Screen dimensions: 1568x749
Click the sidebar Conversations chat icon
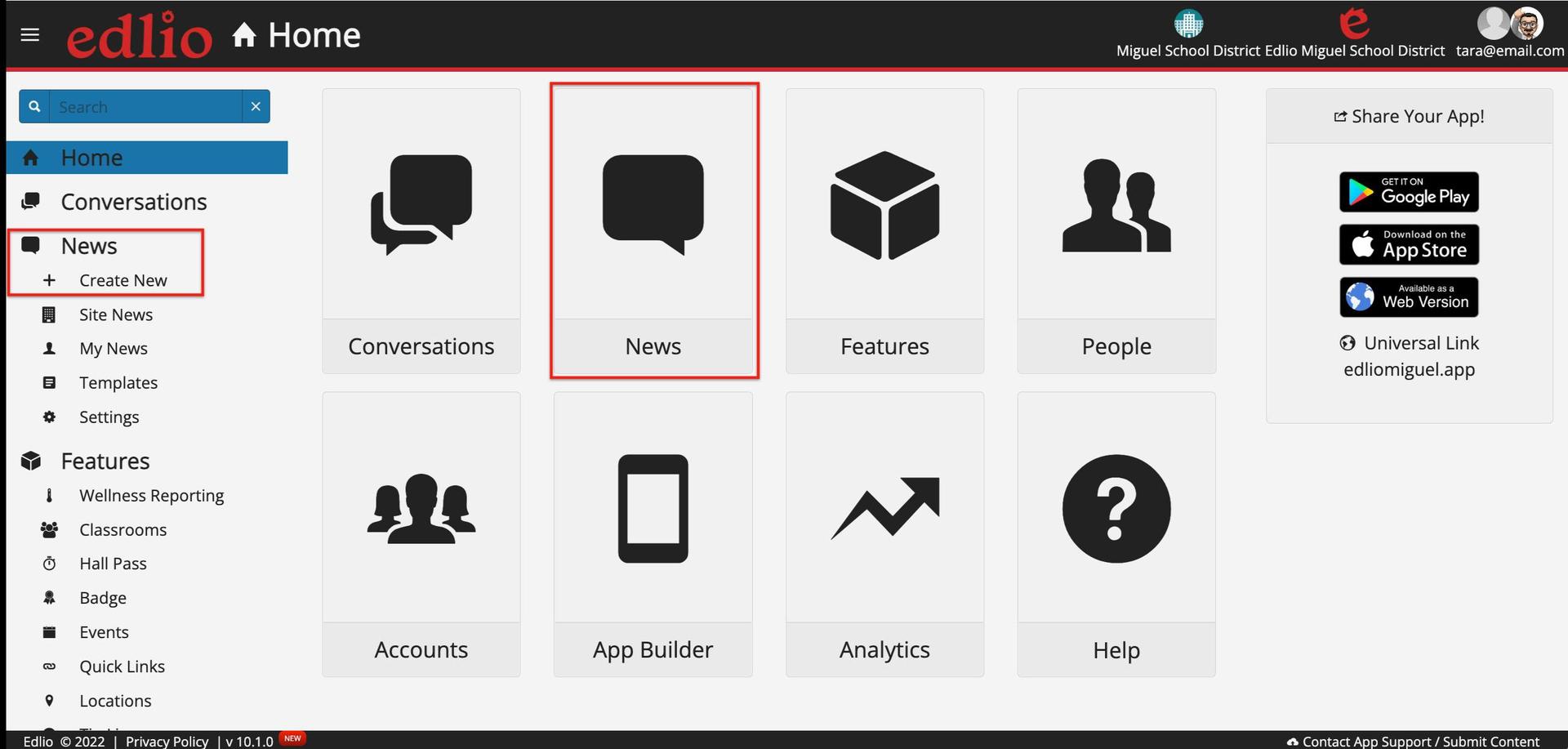31,201
